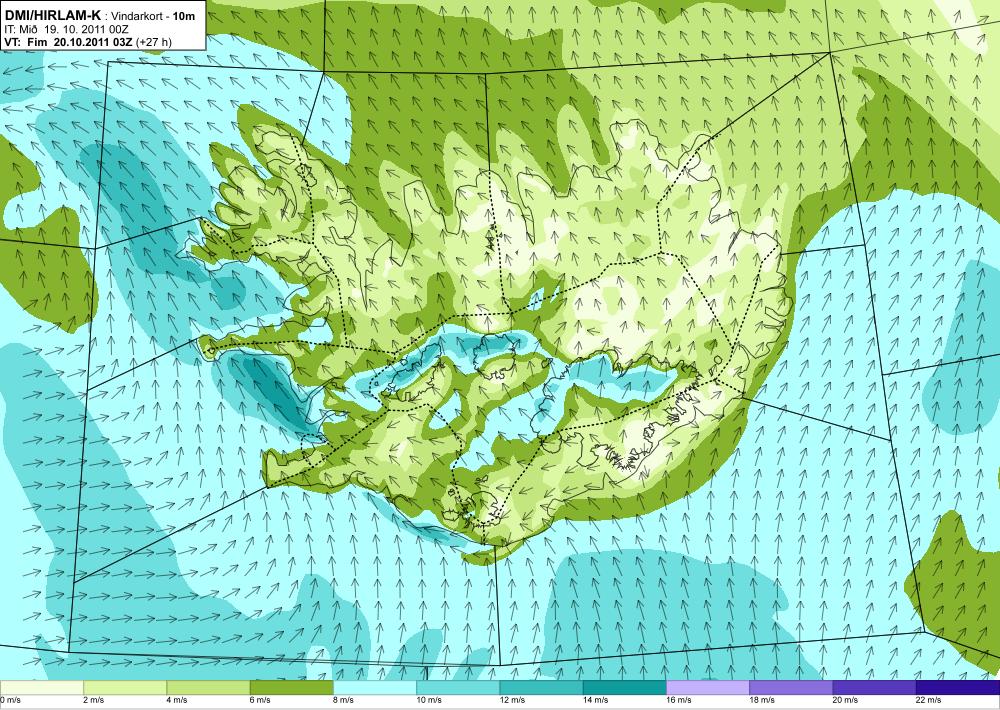This screenshot has width=1000, height=710.
Task: Click the '20 m/s' legend label
Action: pyautogui.click(x=846, y=700)
